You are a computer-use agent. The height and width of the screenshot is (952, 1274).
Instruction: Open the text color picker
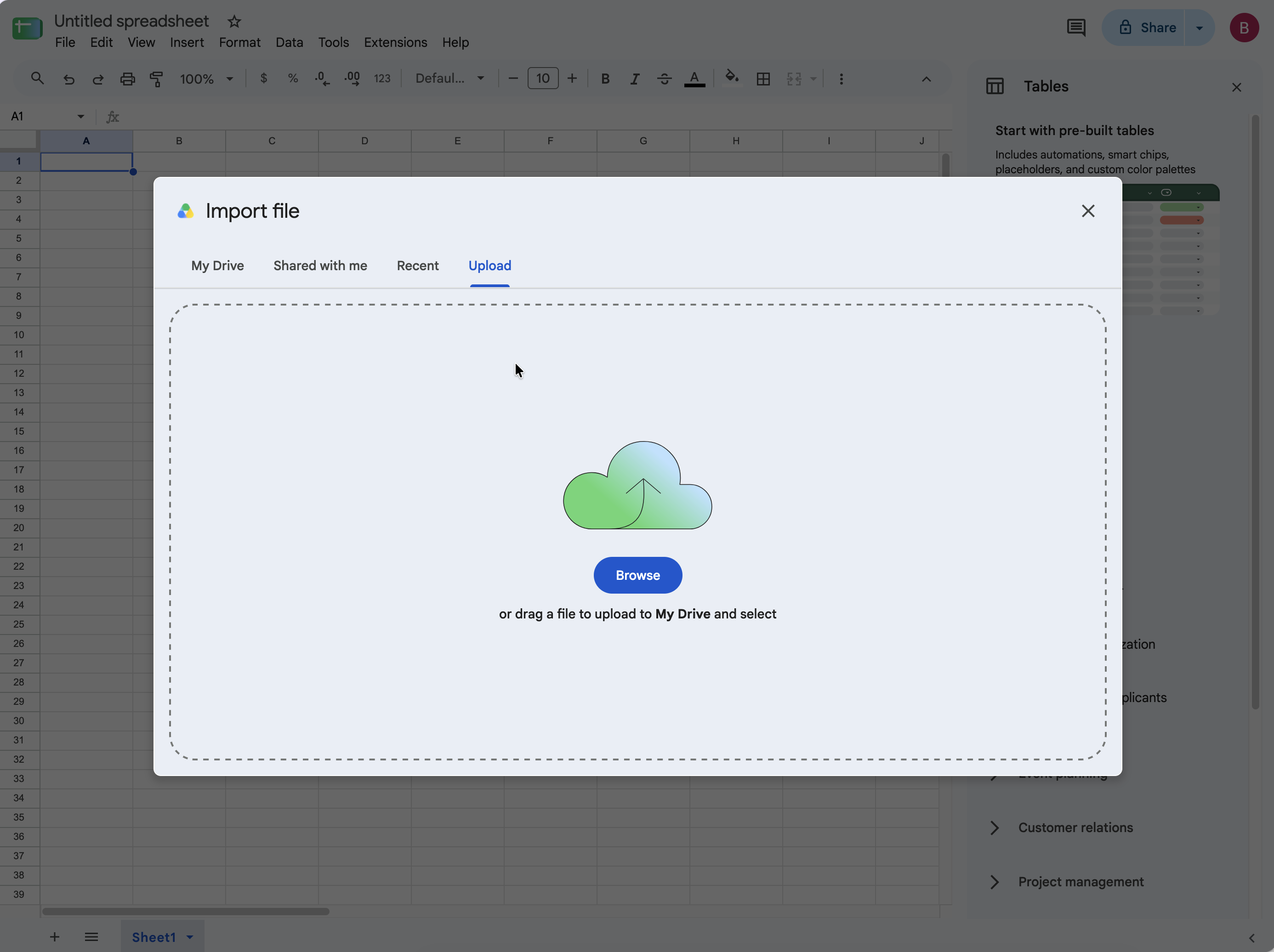tap(694, 79)
